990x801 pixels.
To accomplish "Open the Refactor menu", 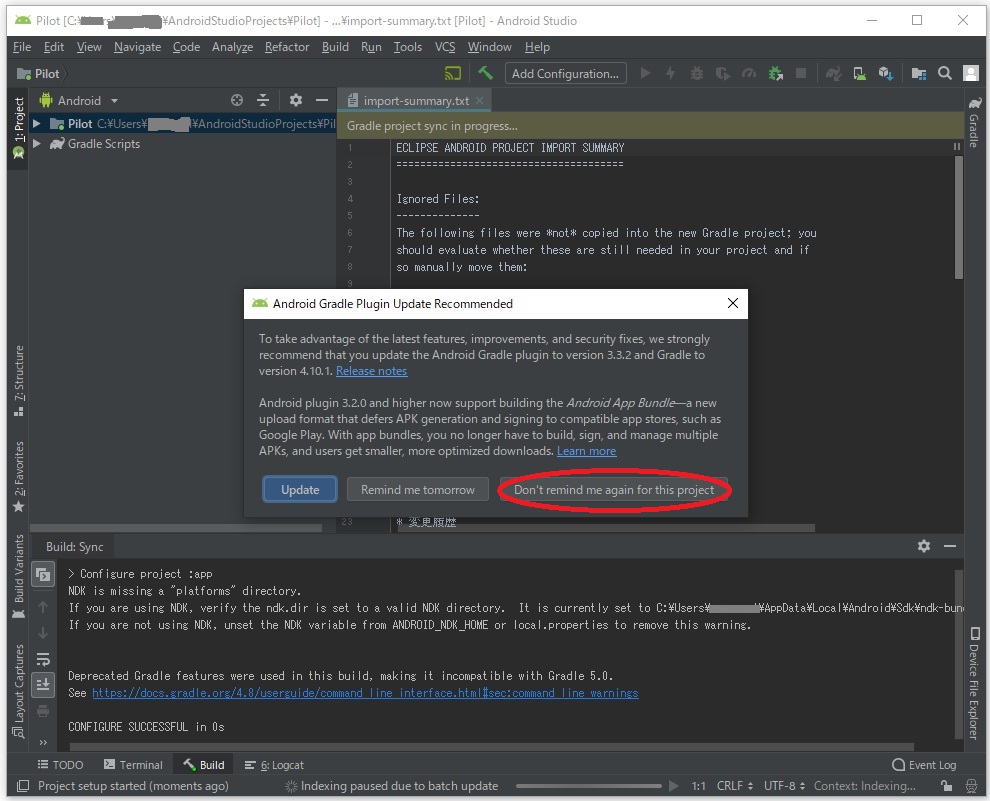I will click(x=287, y=47).
